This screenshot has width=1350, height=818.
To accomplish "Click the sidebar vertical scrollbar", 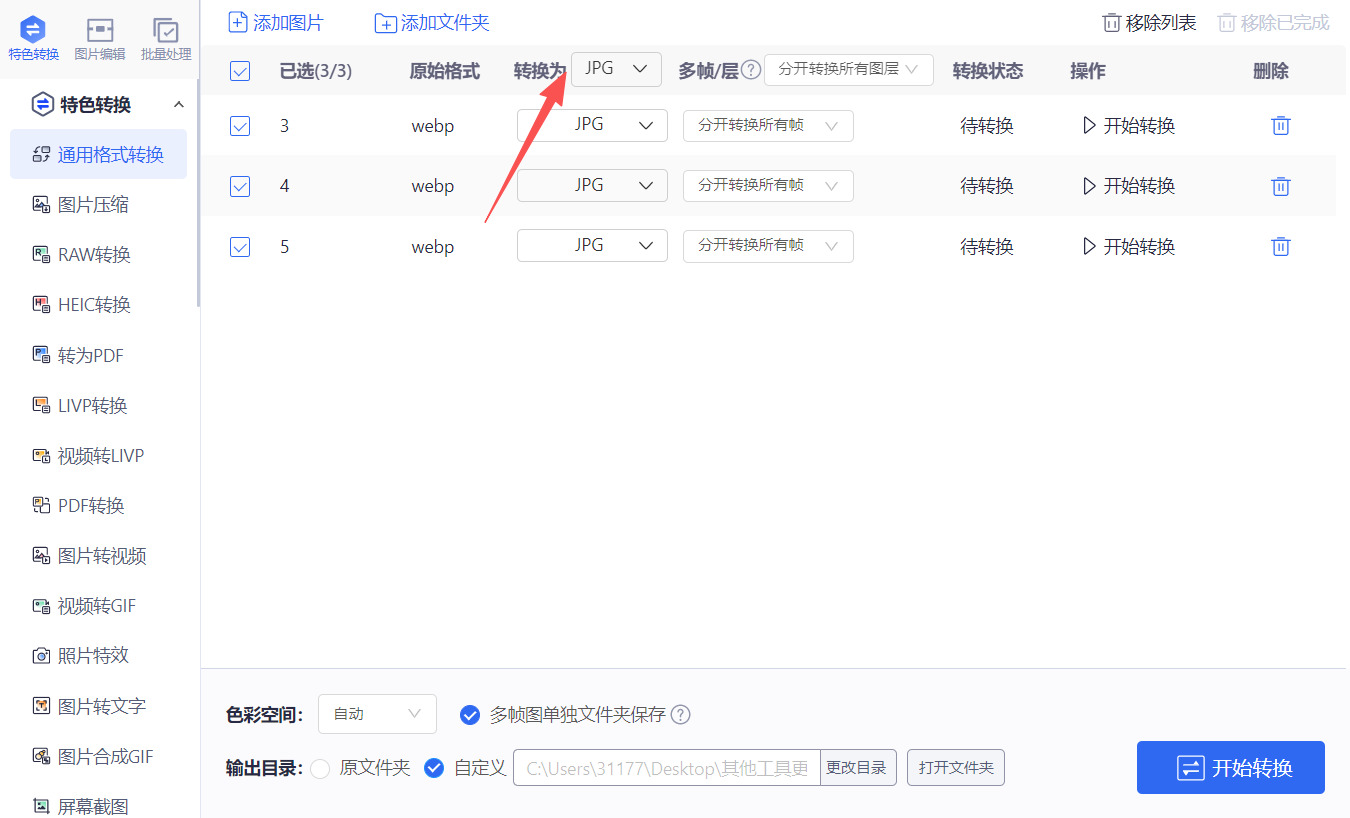I will tap(198, 195).
